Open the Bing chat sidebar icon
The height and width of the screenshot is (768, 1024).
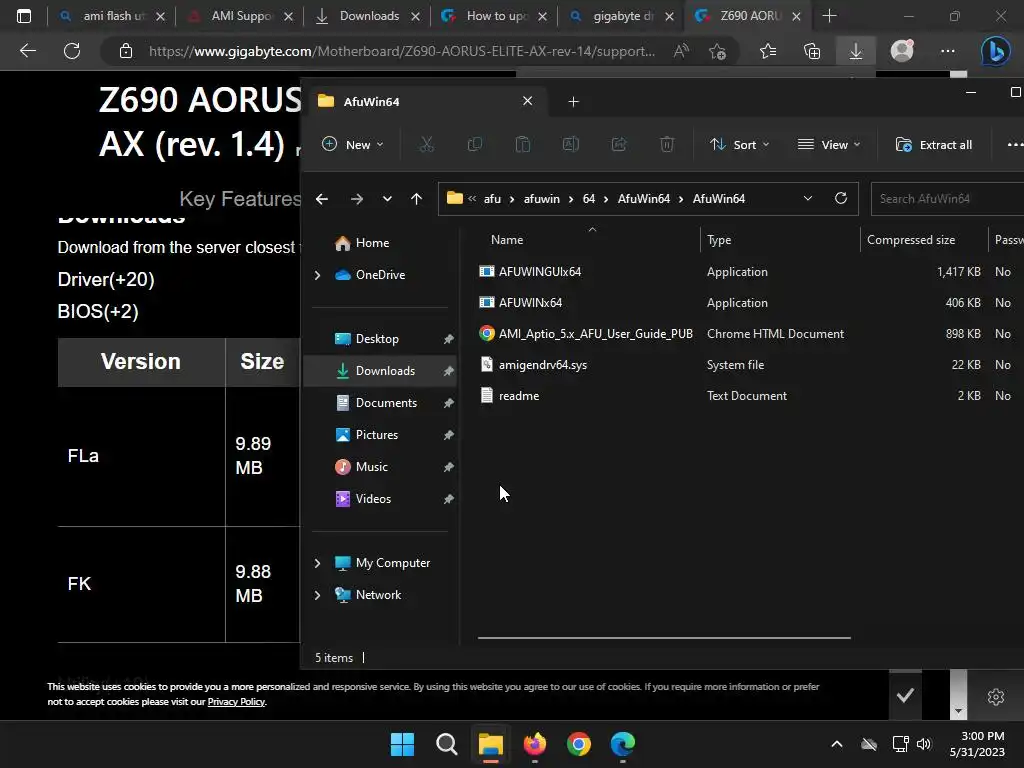(x=995, y=51)
